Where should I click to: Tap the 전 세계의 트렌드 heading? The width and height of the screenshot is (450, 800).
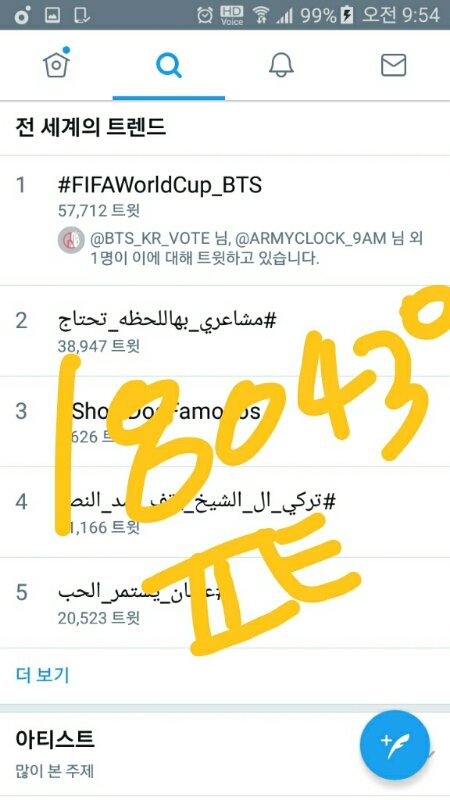point(91,127)
